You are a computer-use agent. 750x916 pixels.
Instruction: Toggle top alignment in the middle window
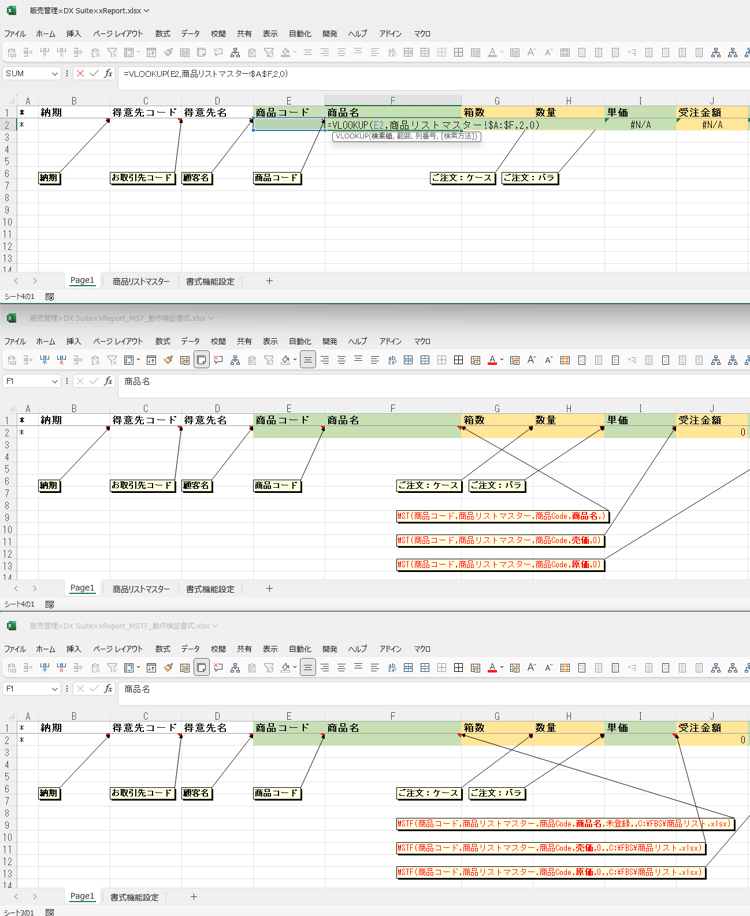point(358,360)
